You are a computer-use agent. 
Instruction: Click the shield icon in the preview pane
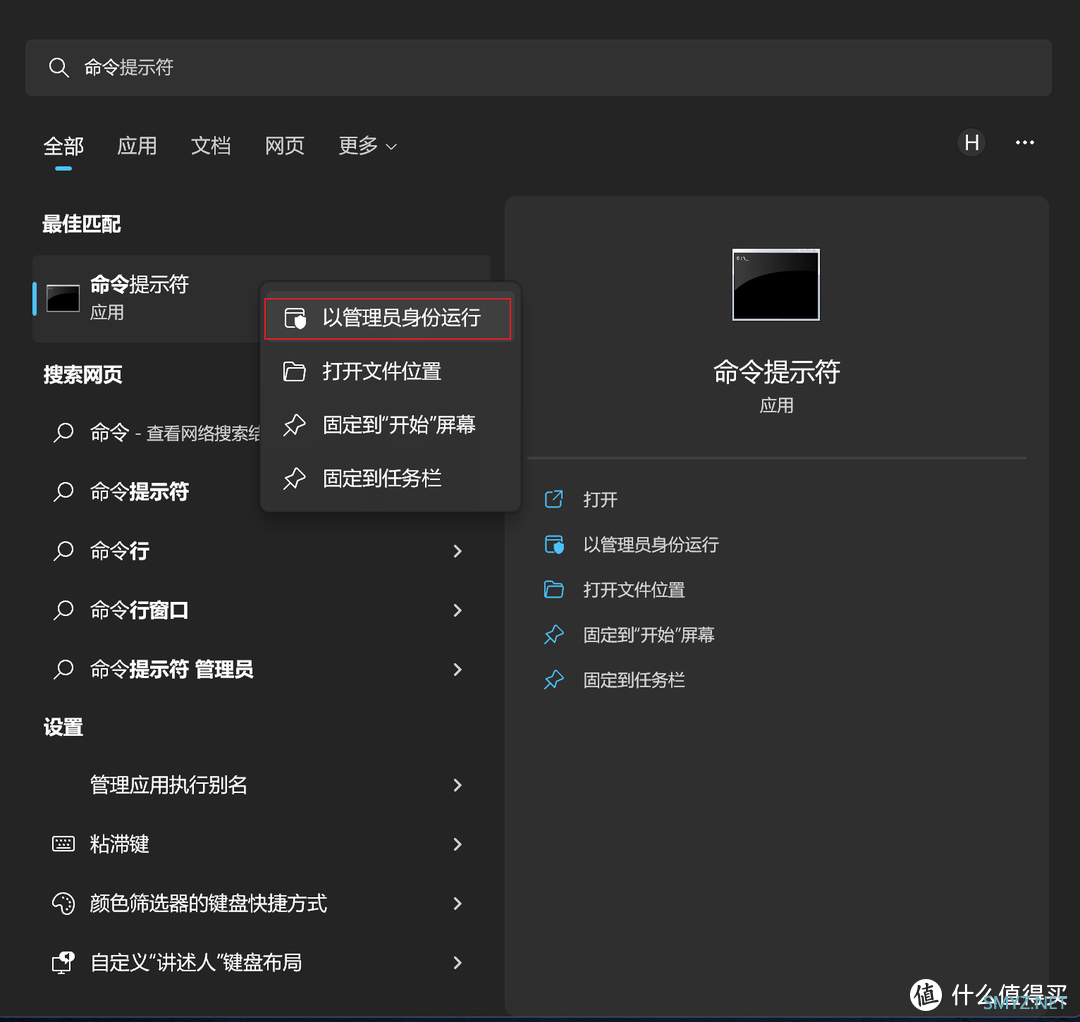click(554, 544)
